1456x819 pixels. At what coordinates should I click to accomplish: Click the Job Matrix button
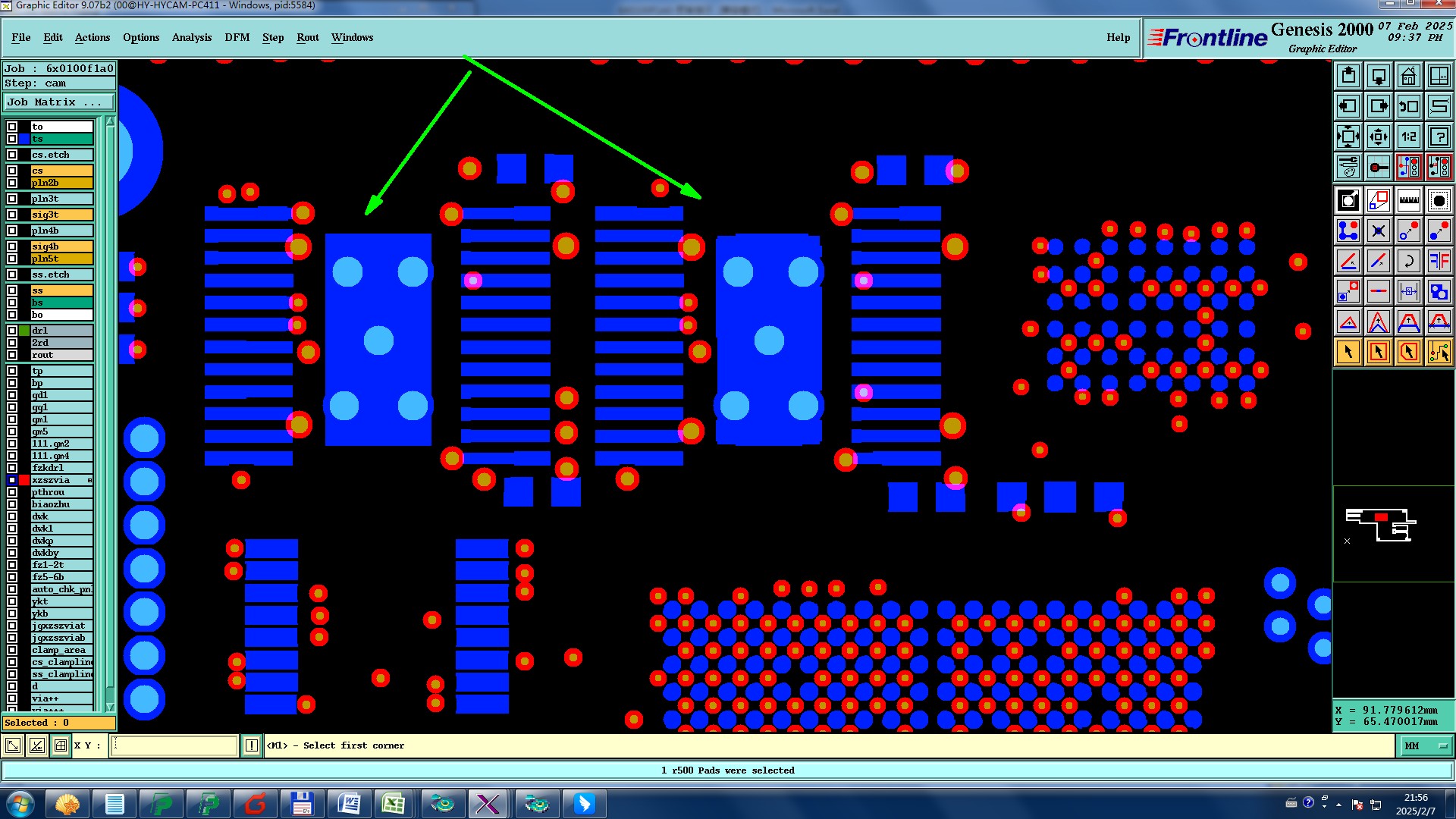tap(58, 102)
